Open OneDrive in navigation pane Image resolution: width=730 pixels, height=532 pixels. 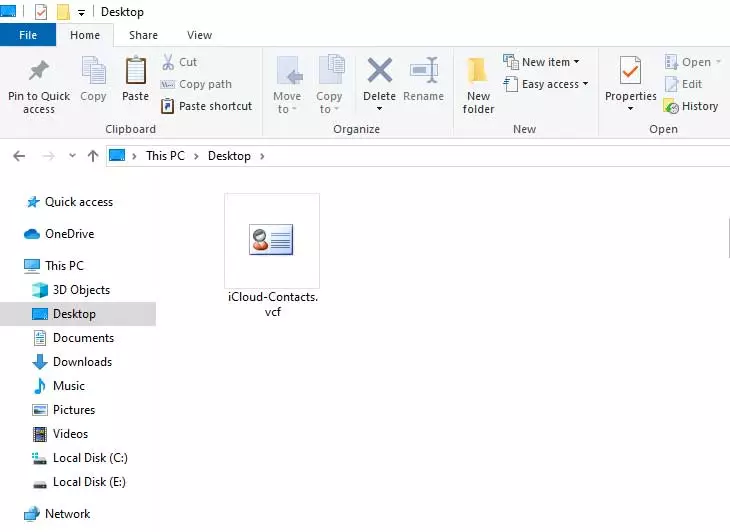(x=69, y=234)
